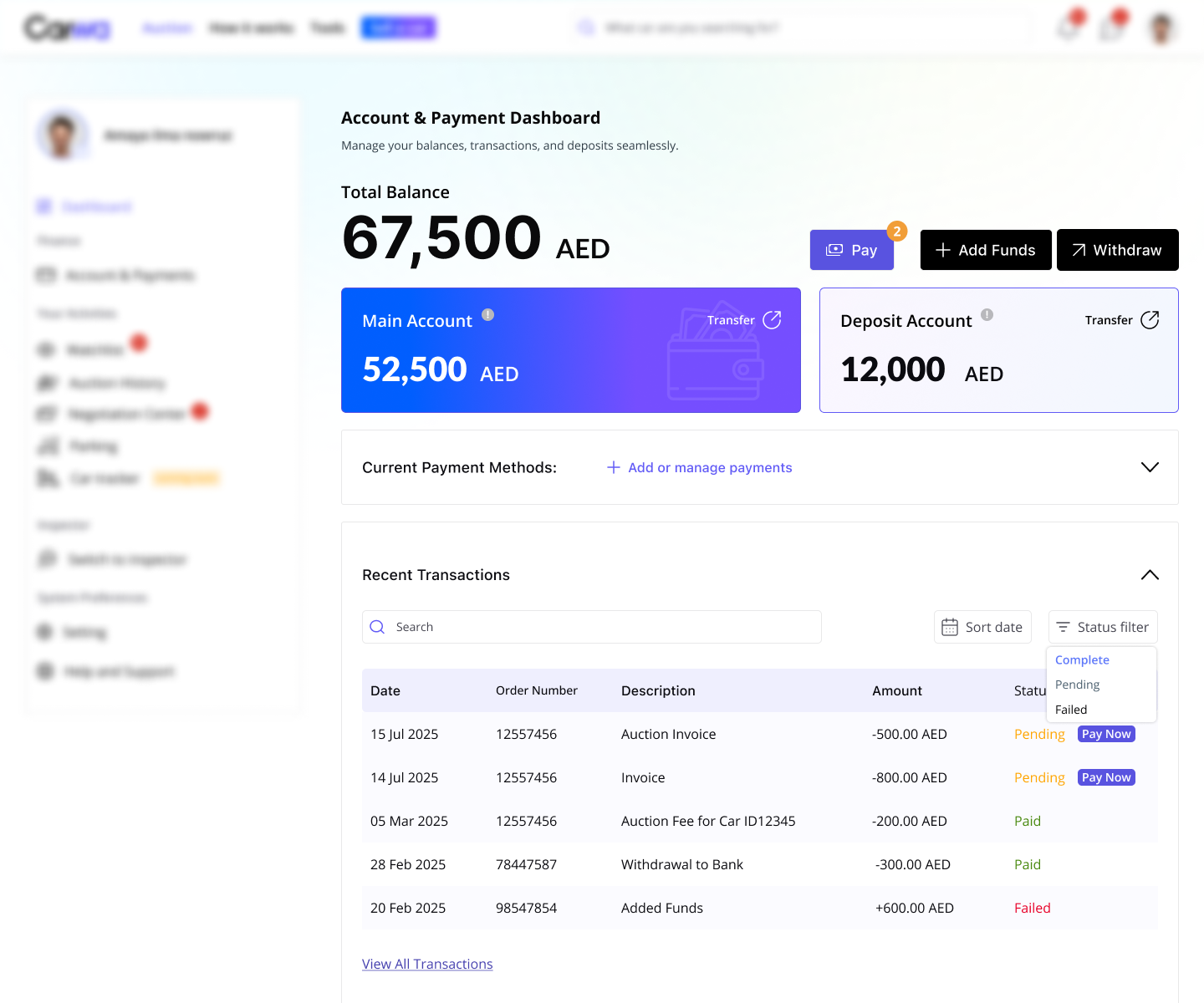Click the calendar icon on the Sort date control

coord(951,626)
